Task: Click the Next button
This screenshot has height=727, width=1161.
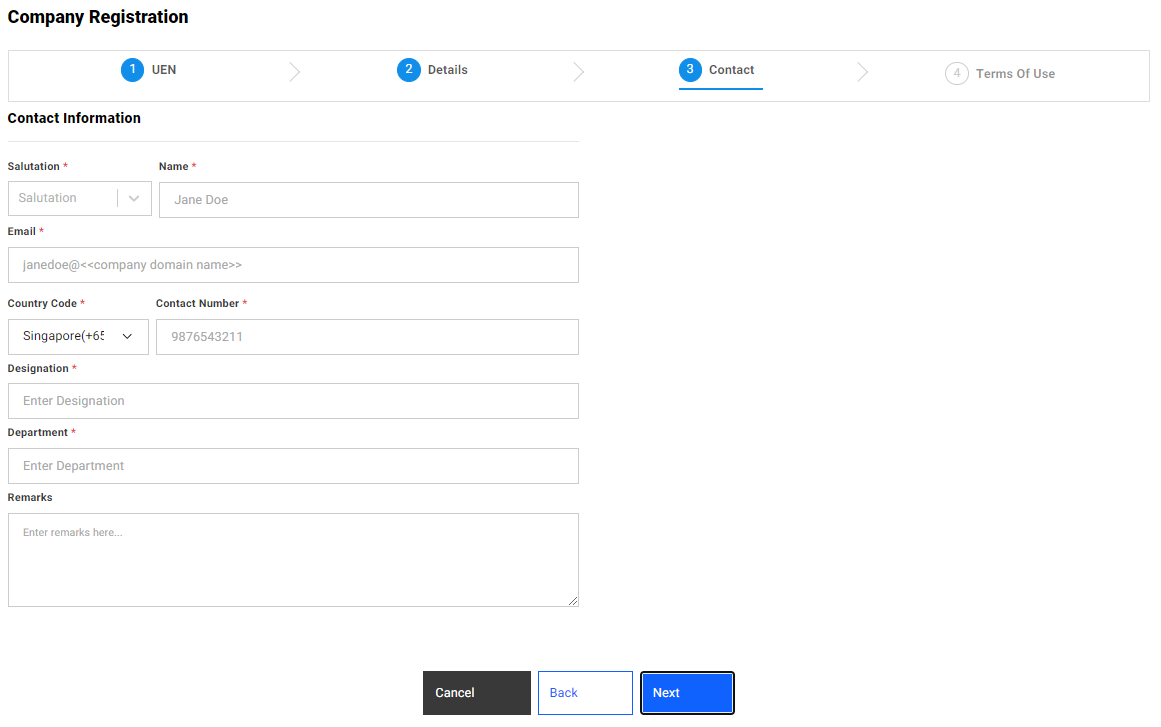Action: [x=687, y=692]
